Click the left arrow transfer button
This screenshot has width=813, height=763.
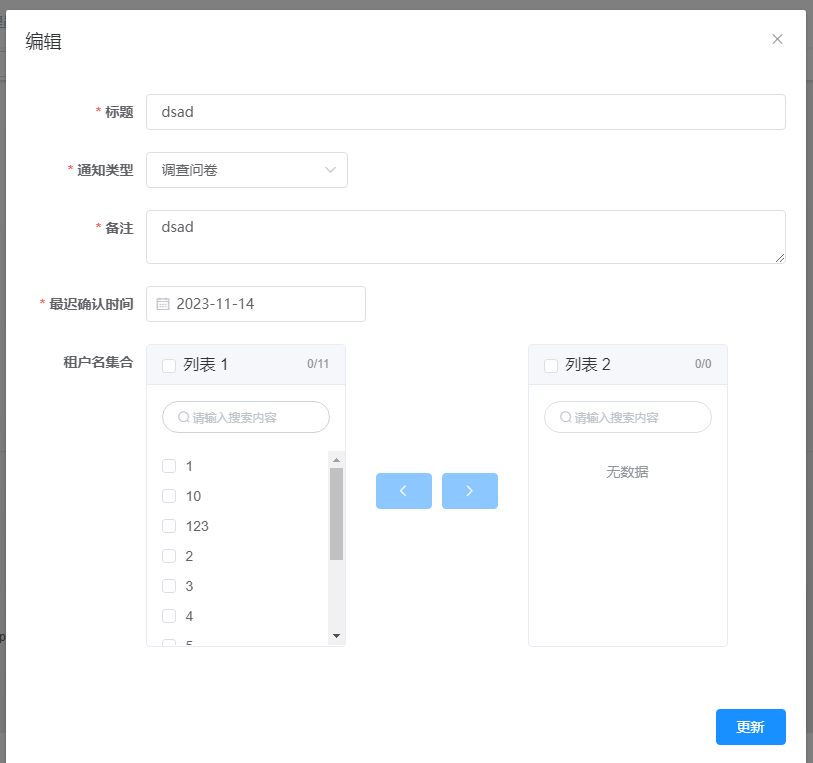403,491
